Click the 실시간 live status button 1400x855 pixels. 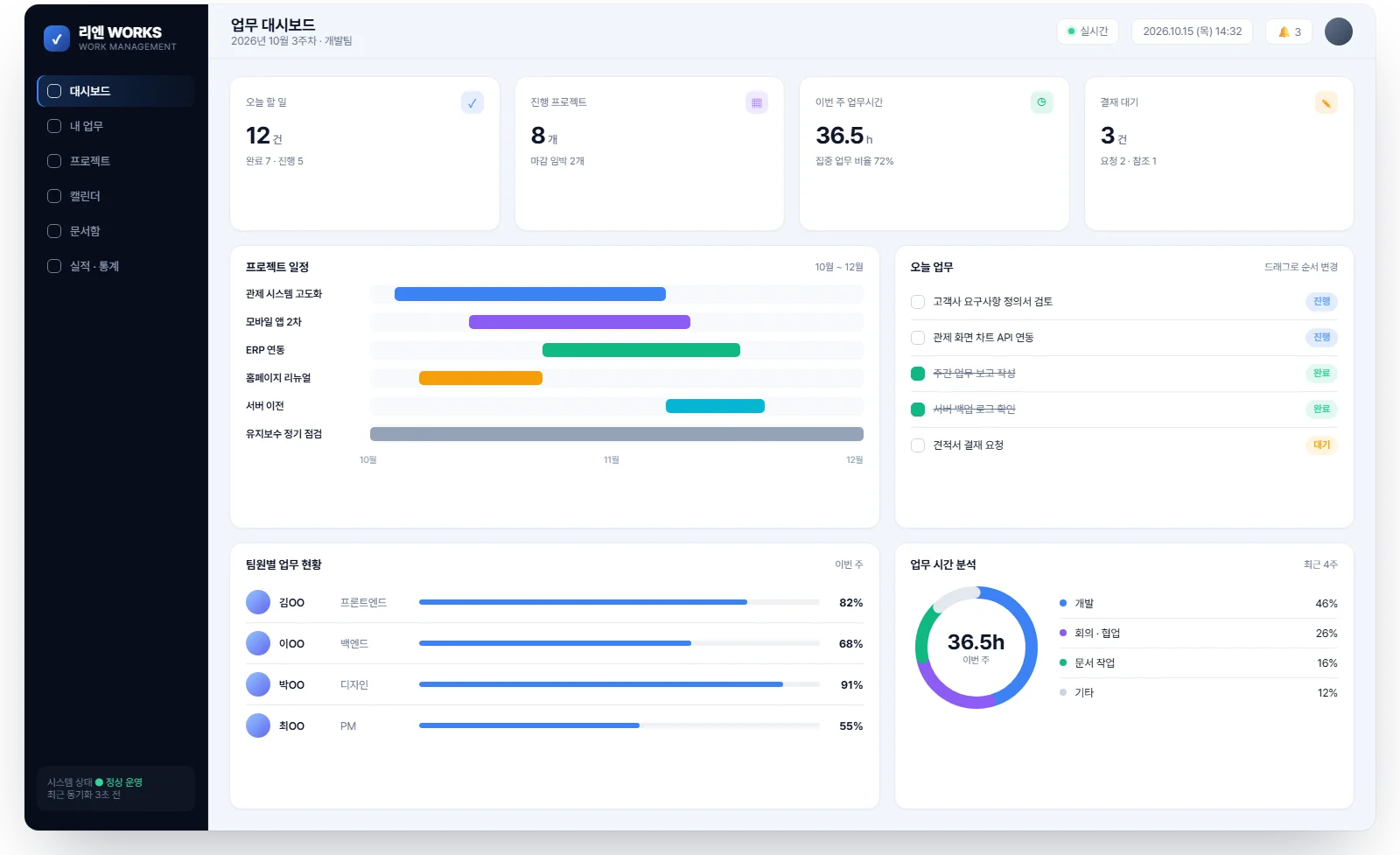click(x=1088, y=32)
